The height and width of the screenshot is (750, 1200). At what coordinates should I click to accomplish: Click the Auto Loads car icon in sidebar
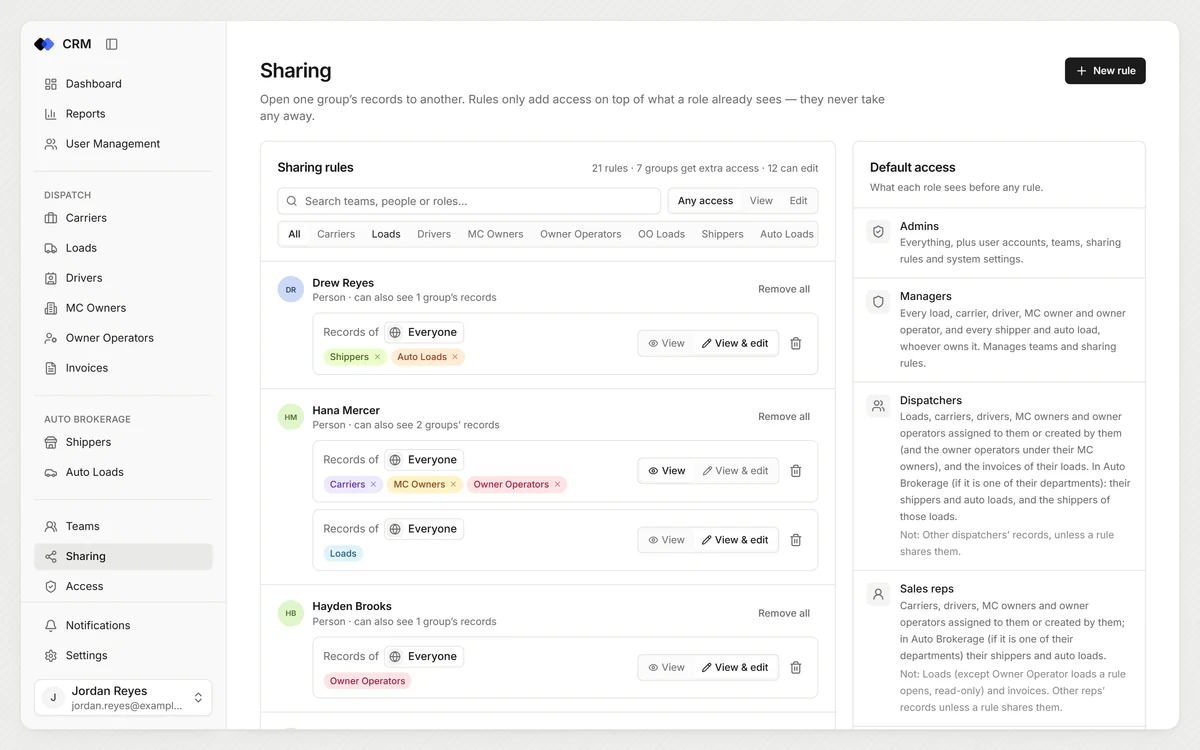coord(51,472)
